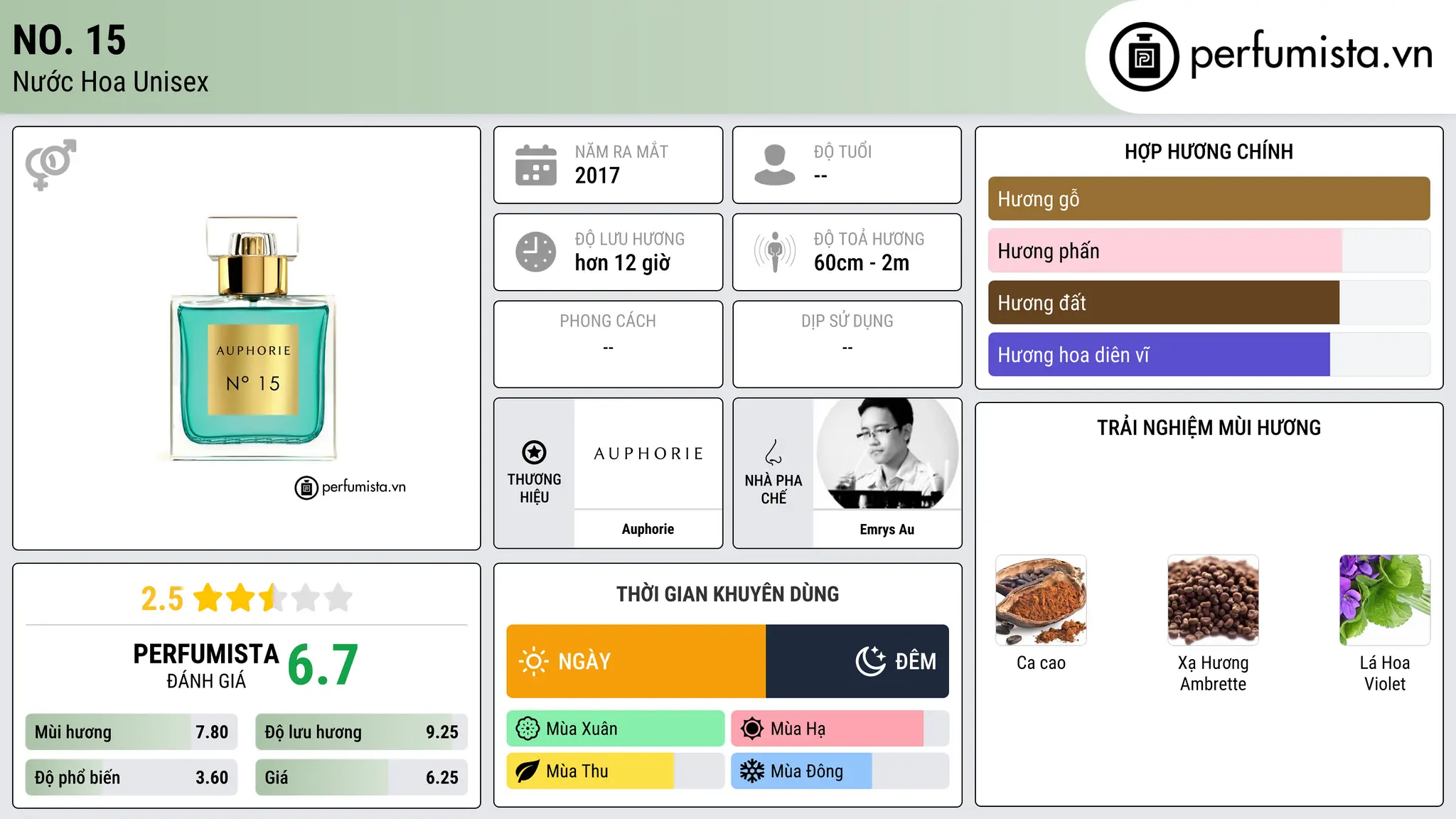Click the nose icon above Nhà pha chế
1456x819 pixels.
[773, 452]
